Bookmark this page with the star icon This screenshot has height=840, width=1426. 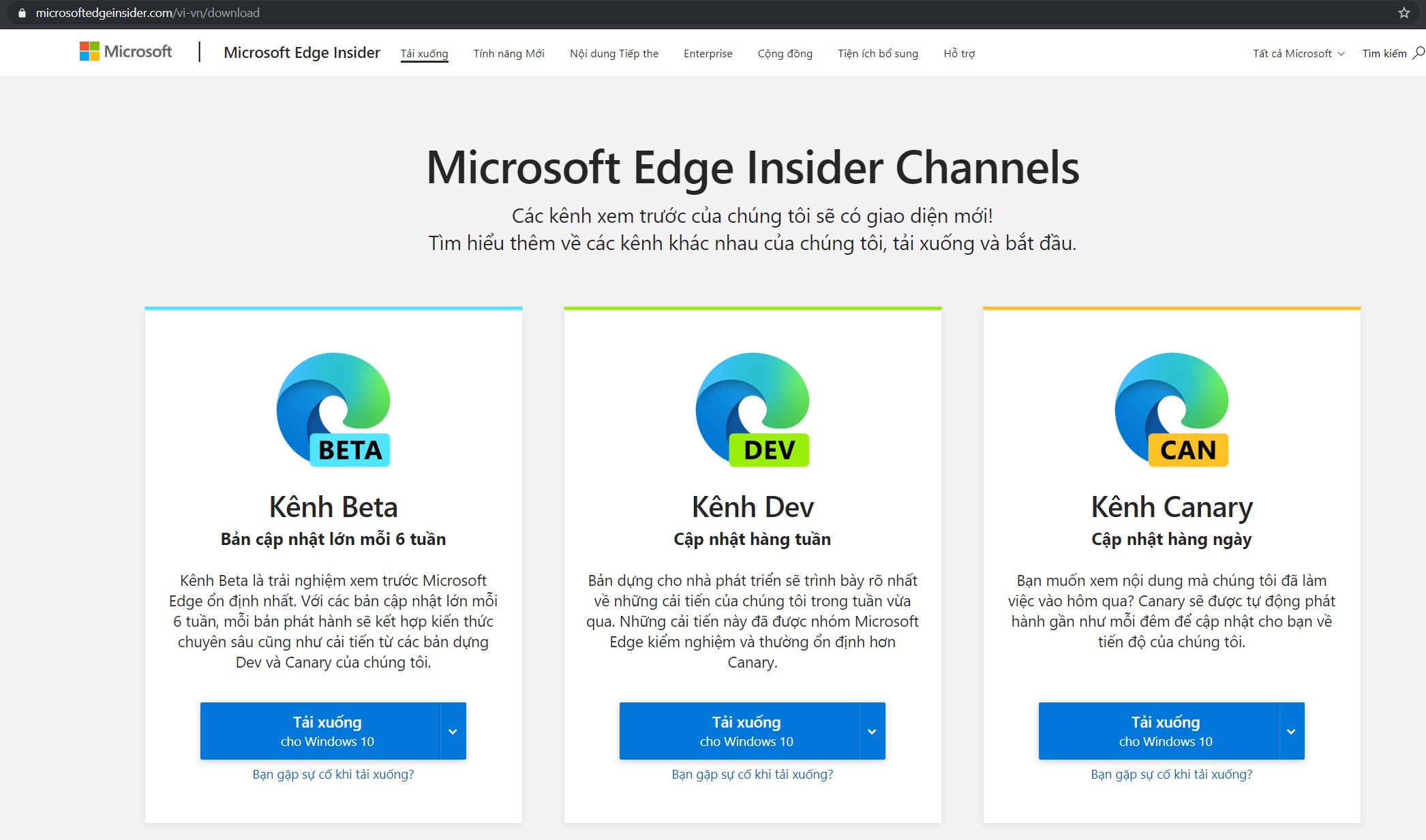1404,13
